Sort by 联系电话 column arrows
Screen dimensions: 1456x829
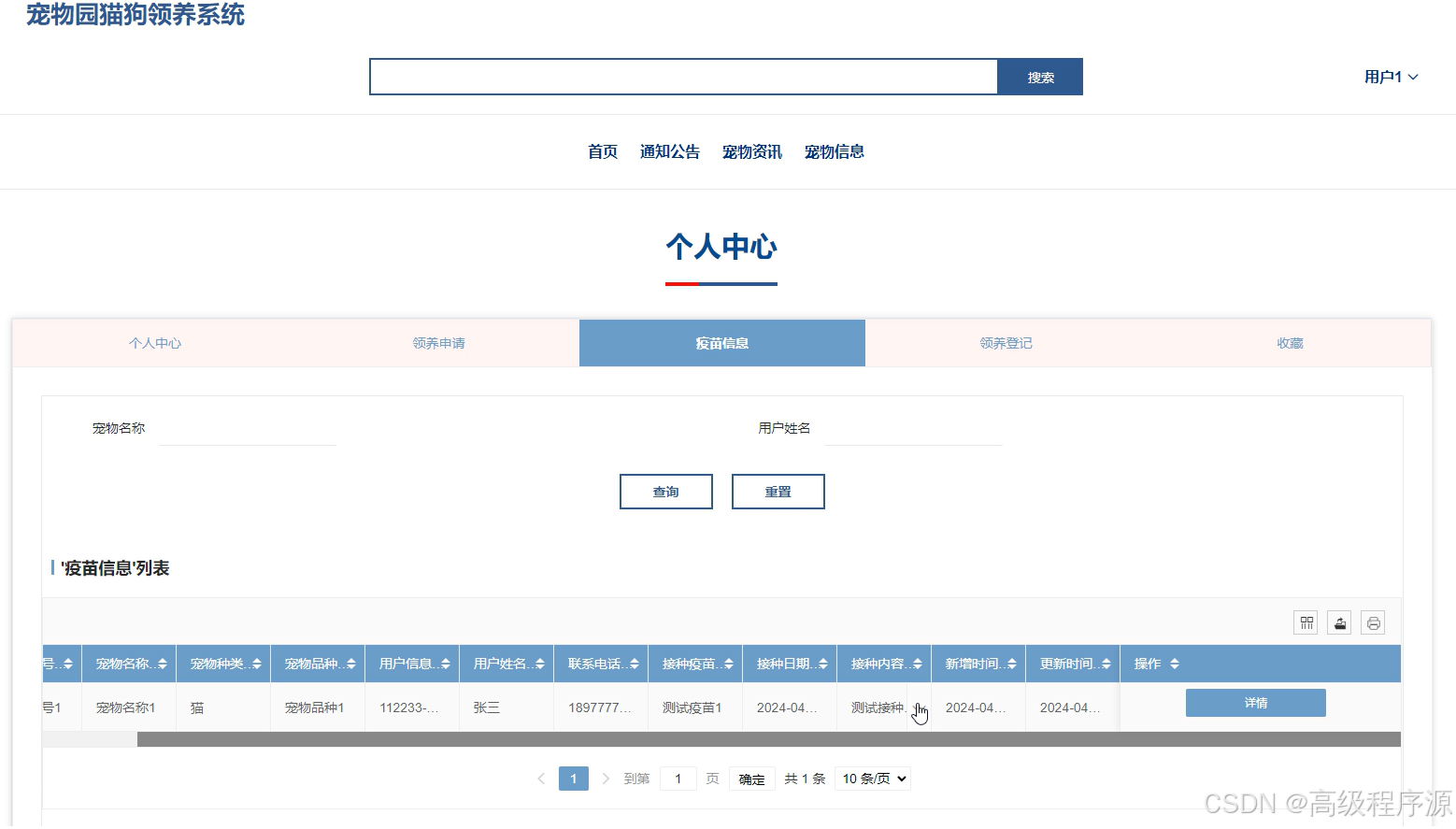click(x=635, y=664)
